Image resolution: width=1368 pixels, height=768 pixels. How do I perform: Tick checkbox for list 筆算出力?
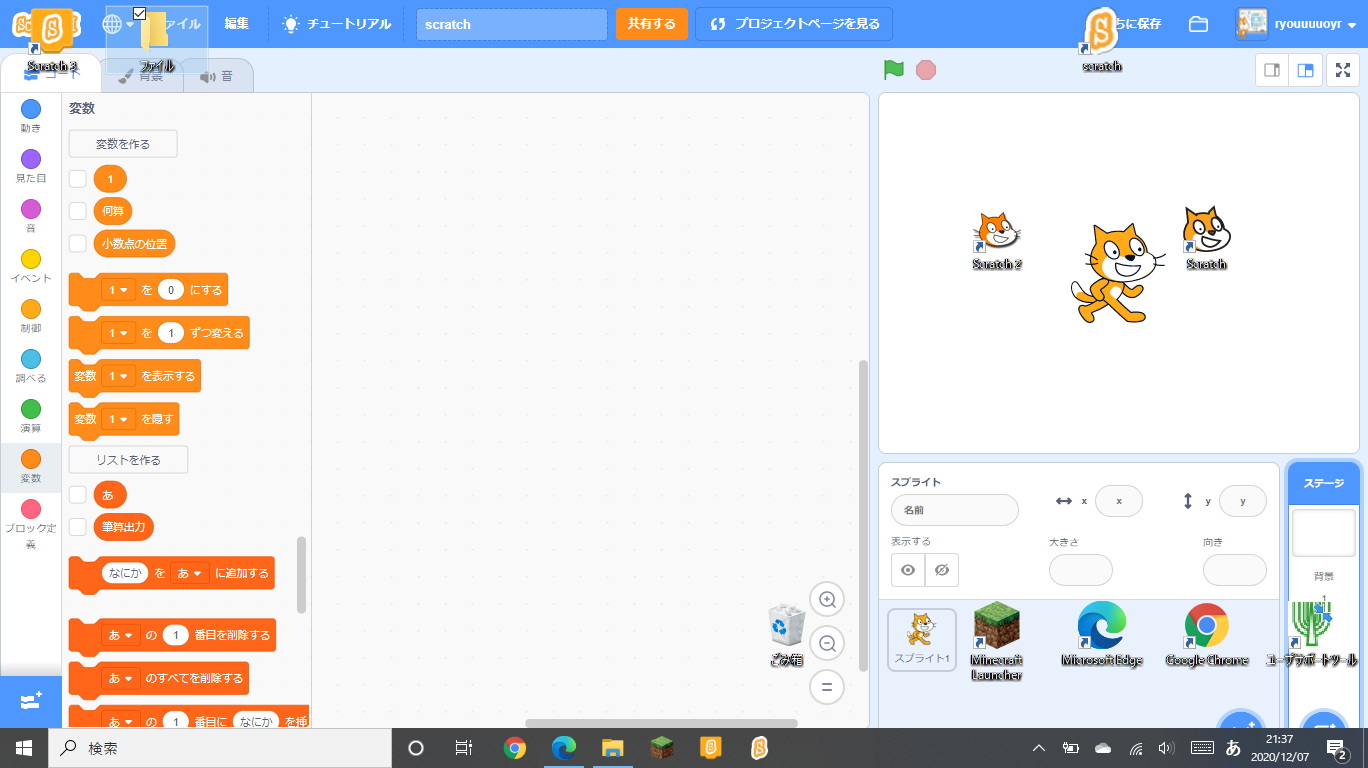[x=78, y=527]
